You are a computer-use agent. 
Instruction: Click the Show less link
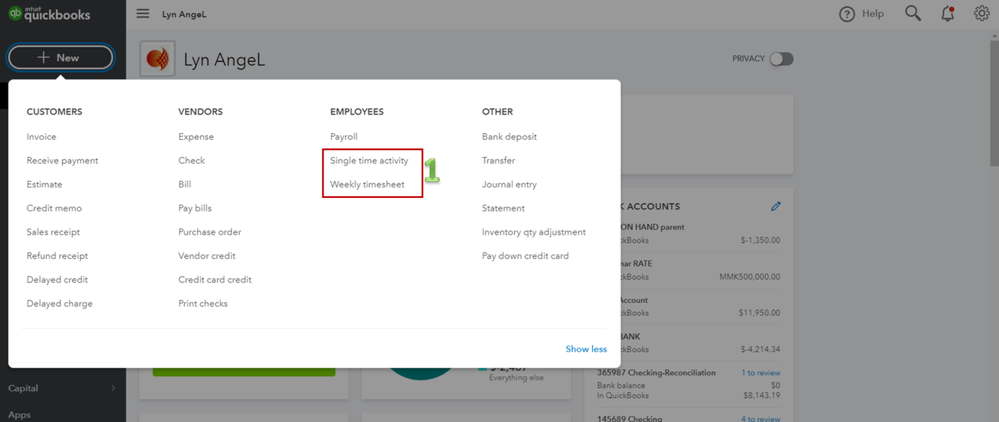586,349
